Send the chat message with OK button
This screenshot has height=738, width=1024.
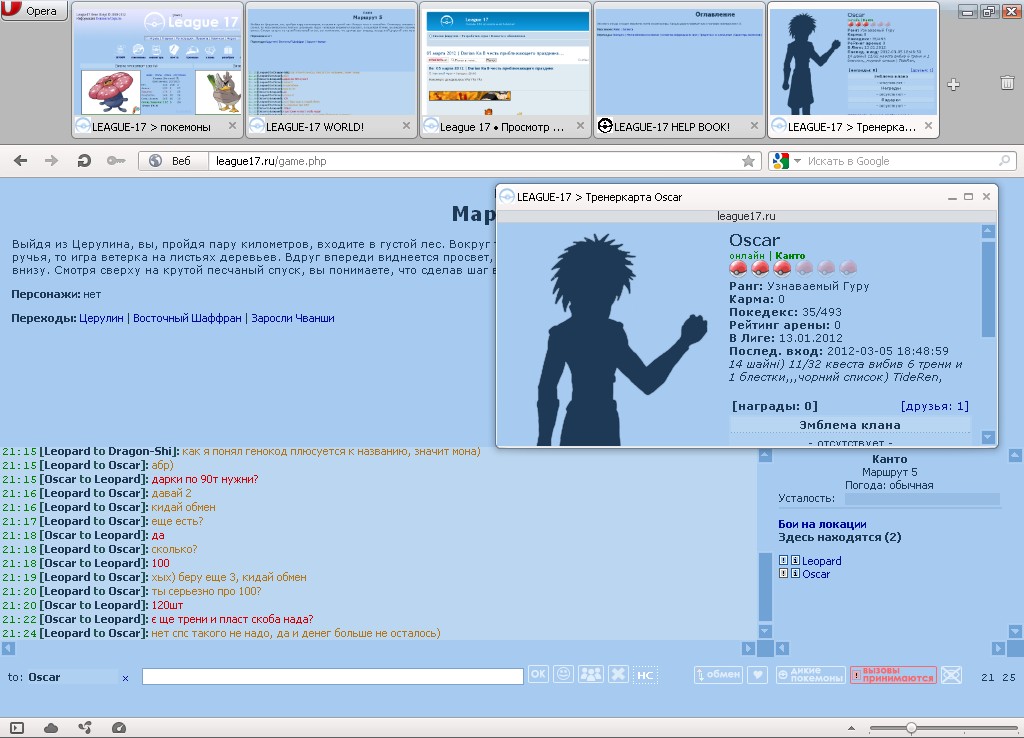click(538, 674)
